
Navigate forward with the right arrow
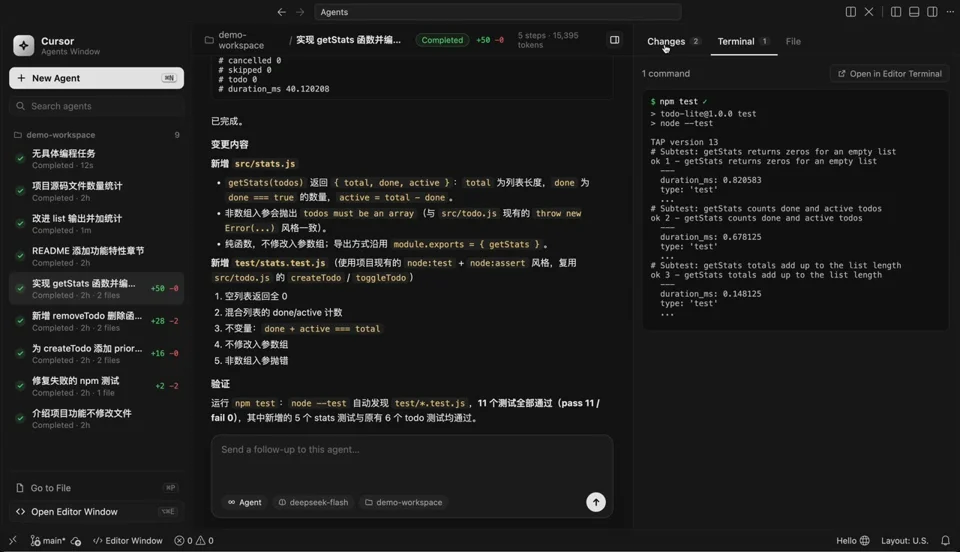point(300,12)
